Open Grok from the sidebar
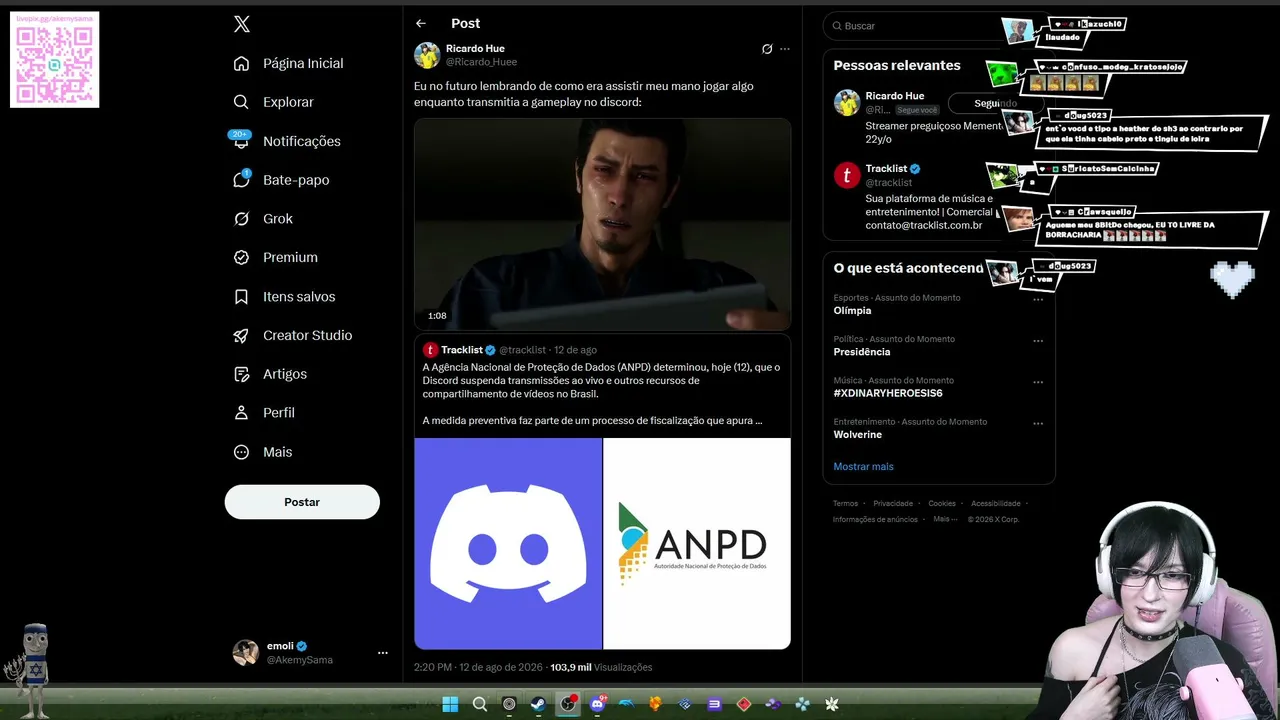 pyautogui.click(x=263, y=219)
